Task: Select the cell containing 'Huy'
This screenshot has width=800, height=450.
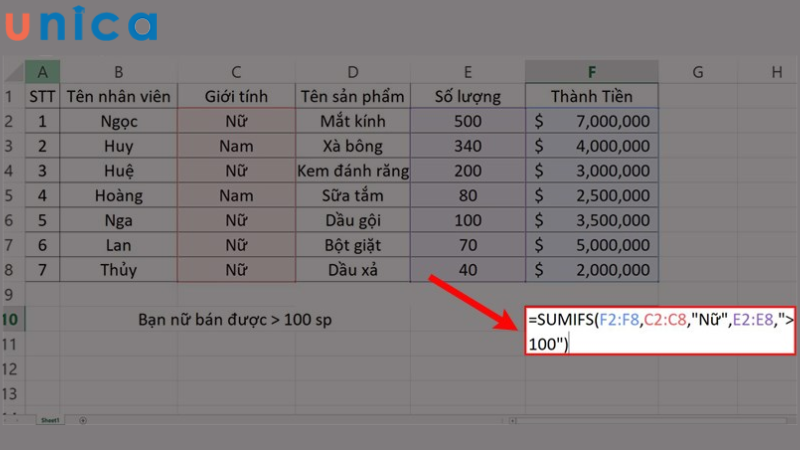Action: pos(118,146)
